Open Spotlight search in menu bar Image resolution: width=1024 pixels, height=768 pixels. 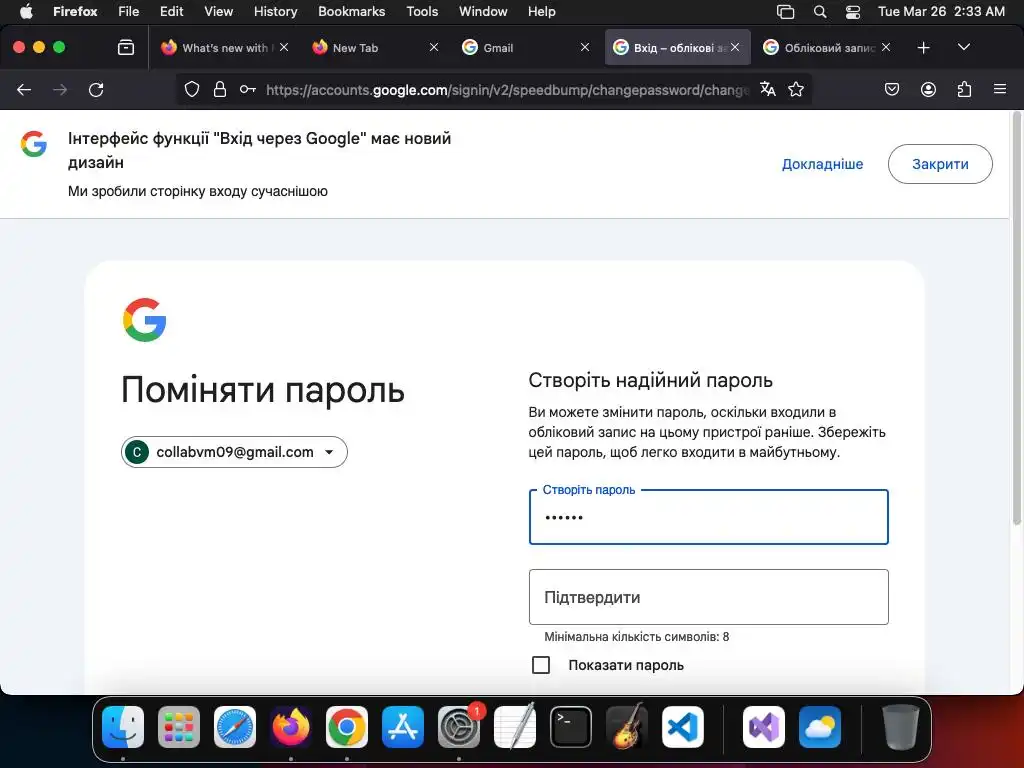820,11
